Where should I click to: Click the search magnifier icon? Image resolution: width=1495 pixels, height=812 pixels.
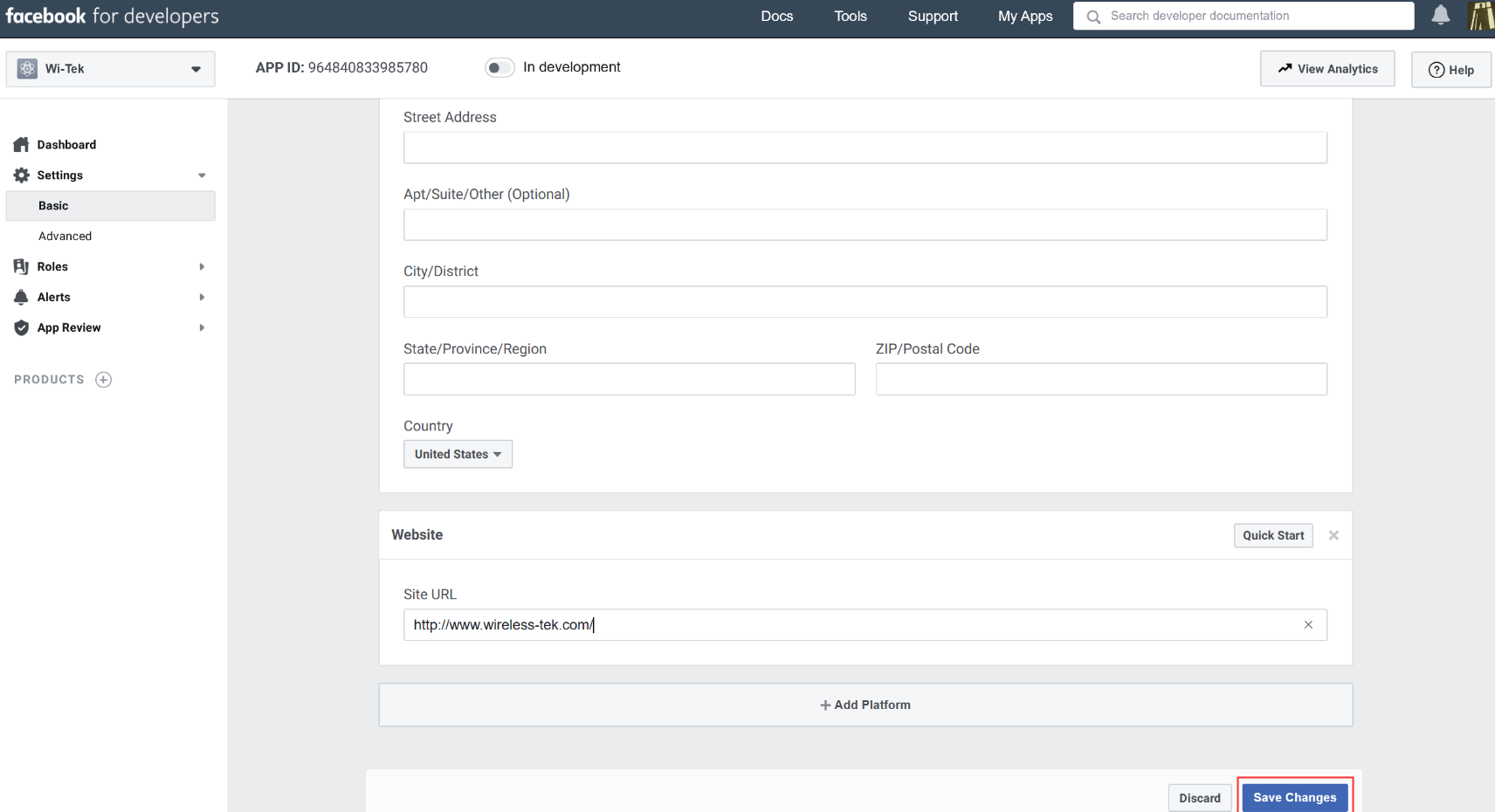[x=1093, y=17]
